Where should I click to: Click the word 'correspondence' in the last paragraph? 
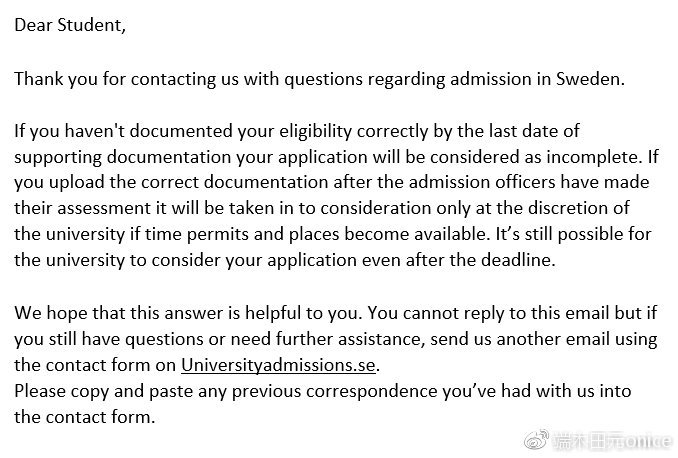pos(371,391)
